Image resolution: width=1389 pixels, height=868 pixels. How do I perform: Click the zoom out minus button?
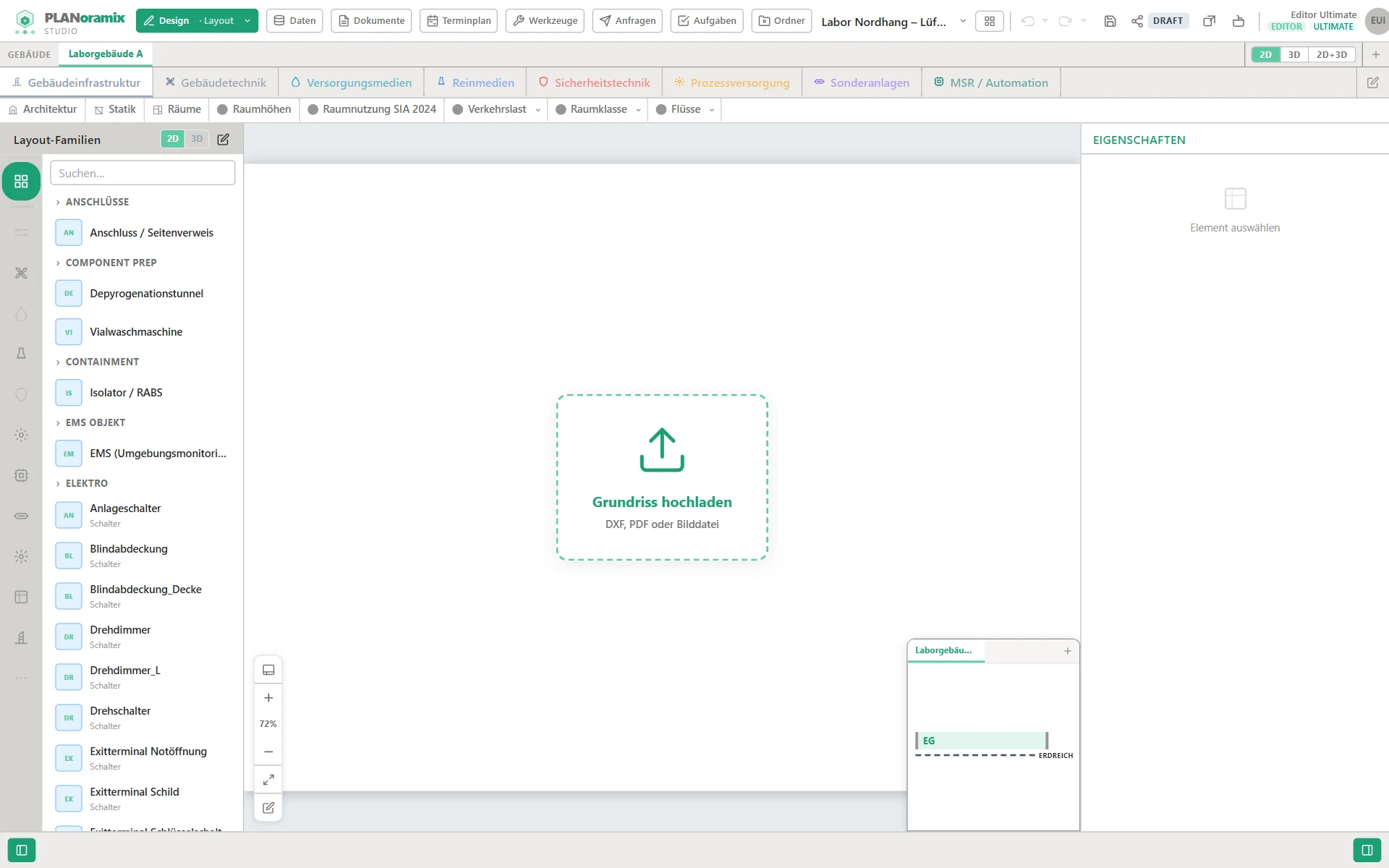click(268, 752)
